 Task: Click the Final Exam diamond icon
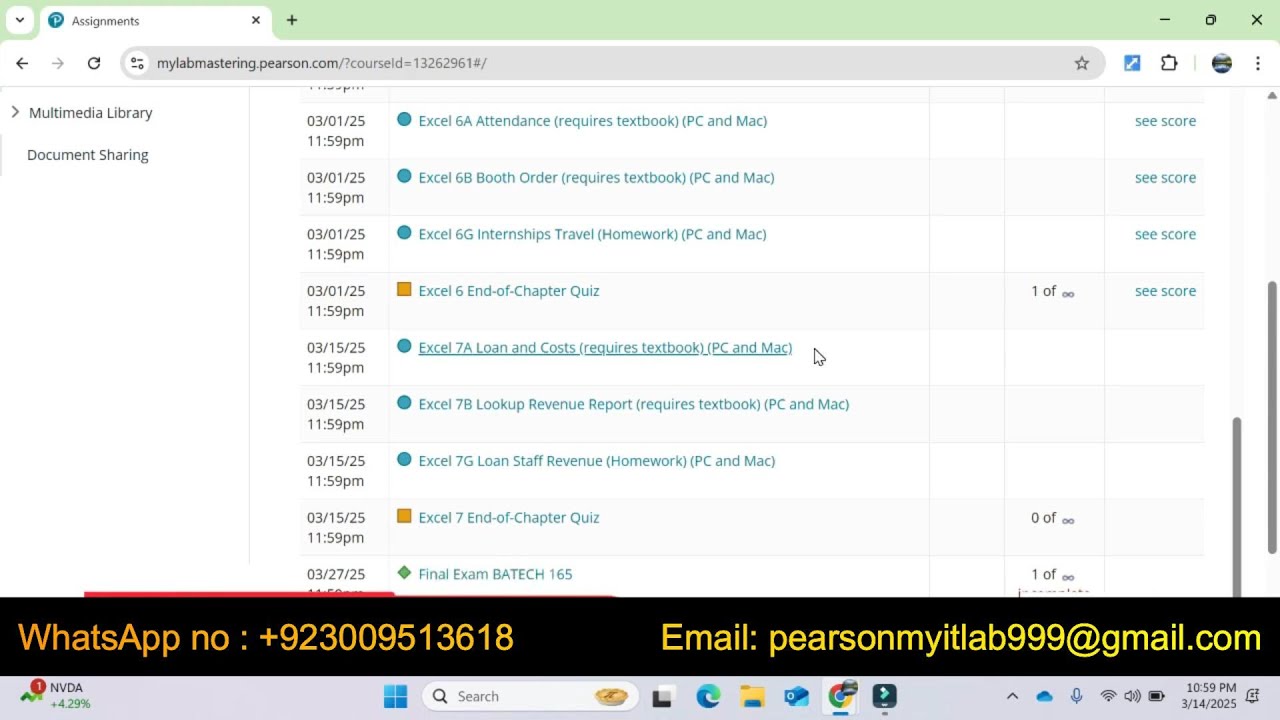[404, 573]
